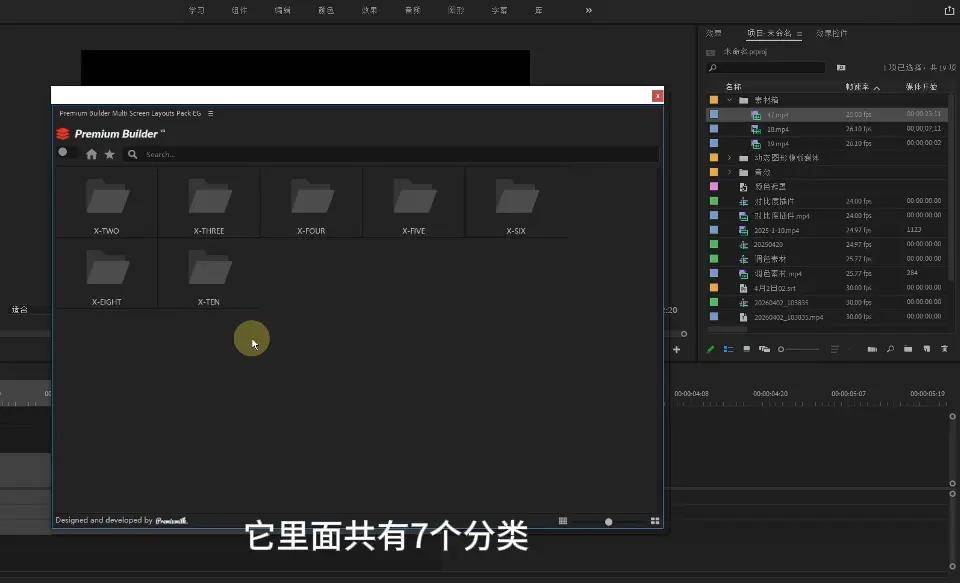Viewport: 960px width, 583px height.
Task: Click the Premium Builder search magnifier icon
Action: tap(132, 154)
